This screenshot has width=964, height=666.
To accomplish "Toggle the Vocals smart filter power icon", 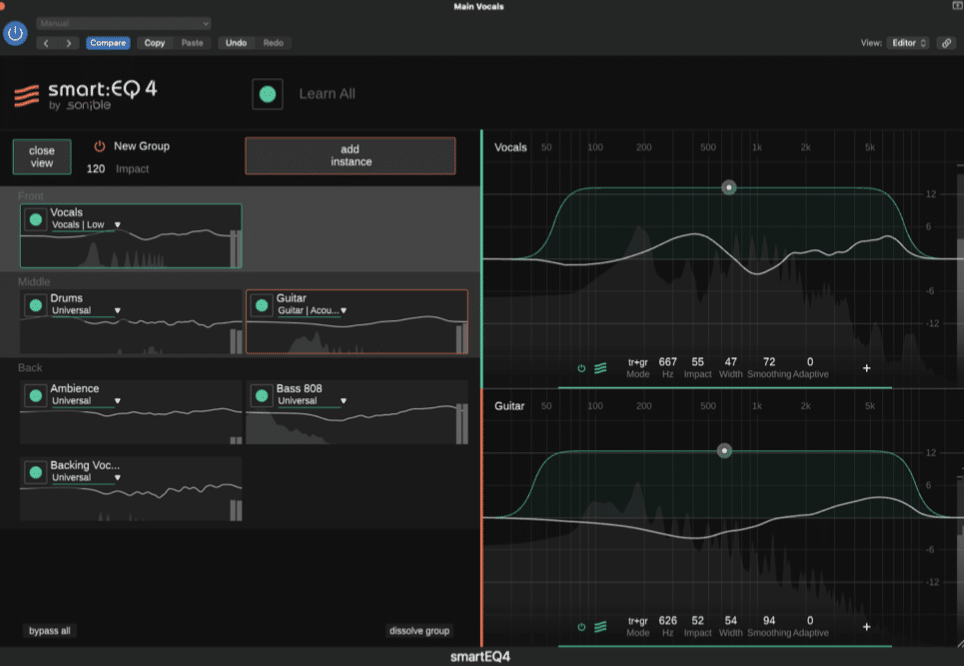I will (x=581, y=368).
